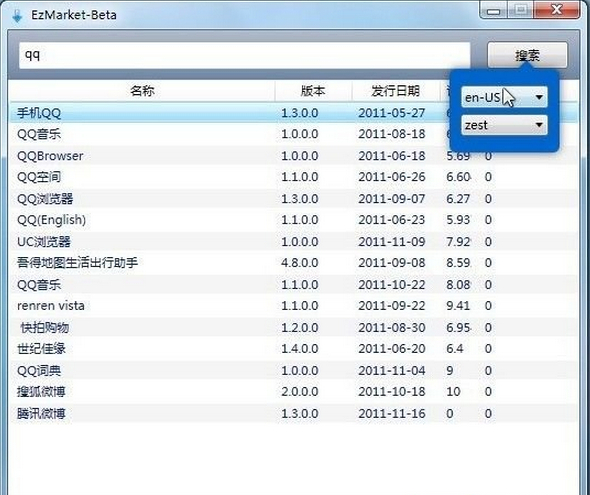Select the QQ空间 entry
This screenshot has width=590, height=495.
click(293, 177)
